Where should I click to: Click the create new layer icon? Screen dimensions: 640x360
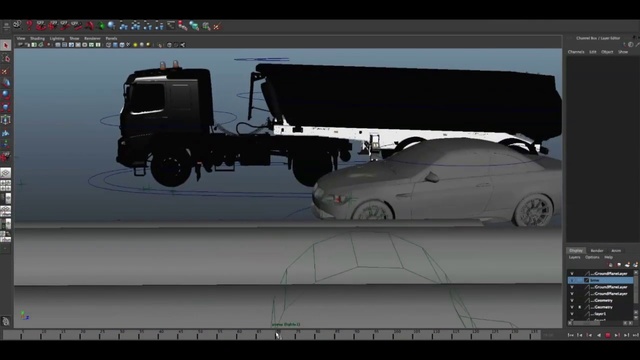pos(627,265)
